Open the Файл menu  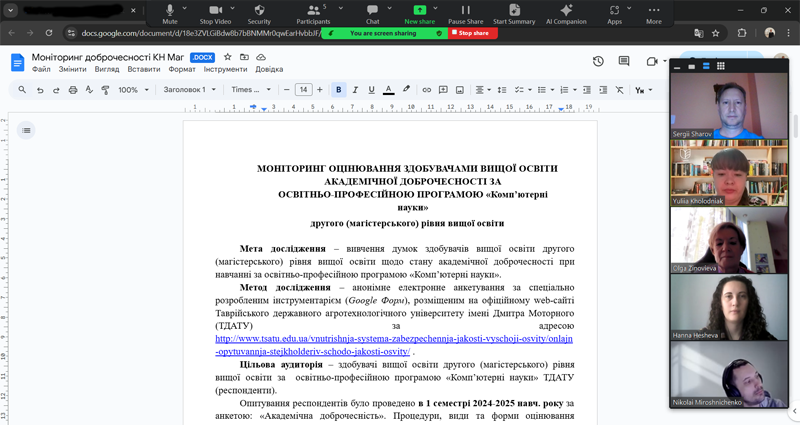[x=41, y=69]
